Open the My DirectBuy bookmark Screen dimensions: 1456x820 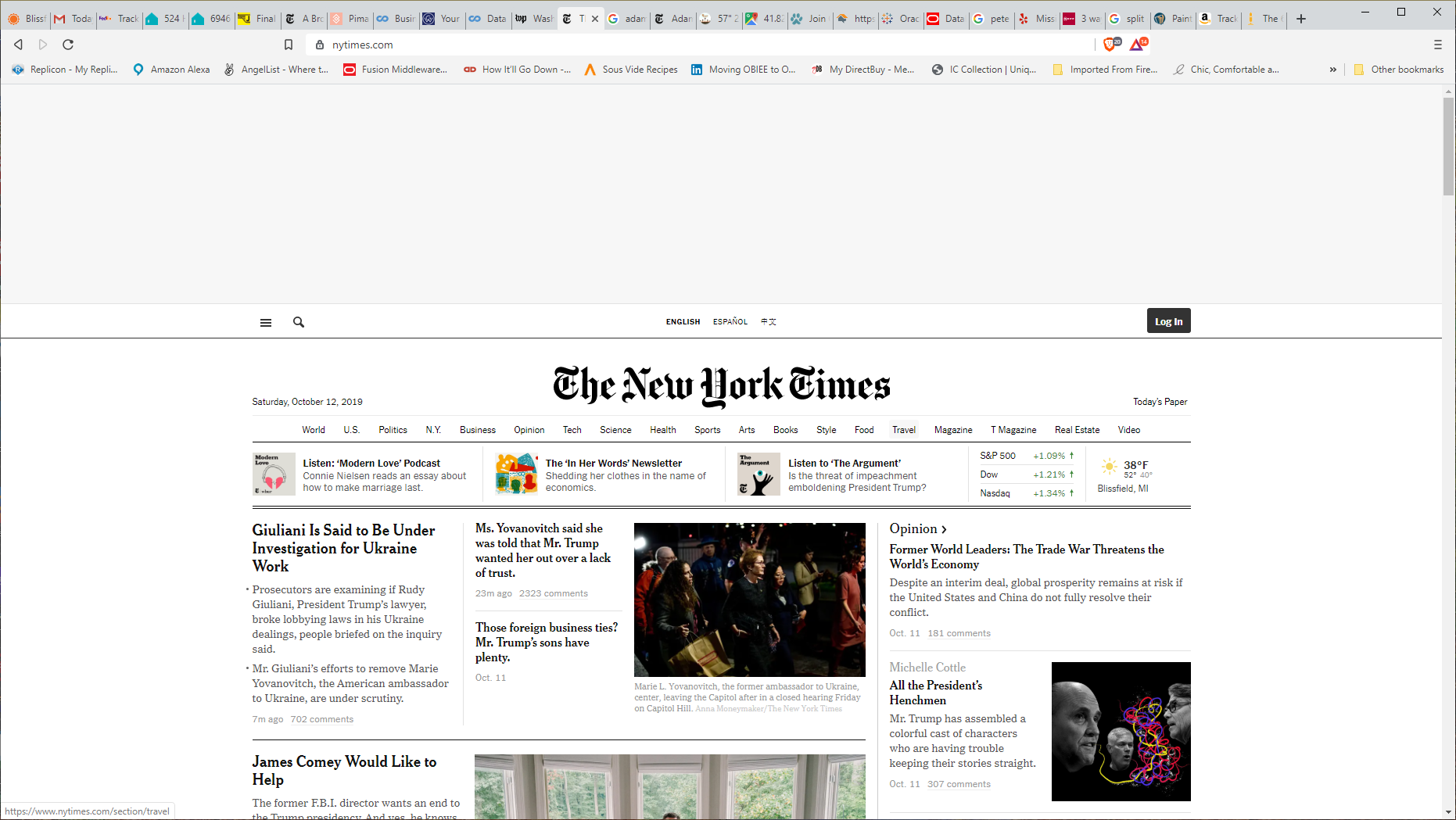[863, 70]
